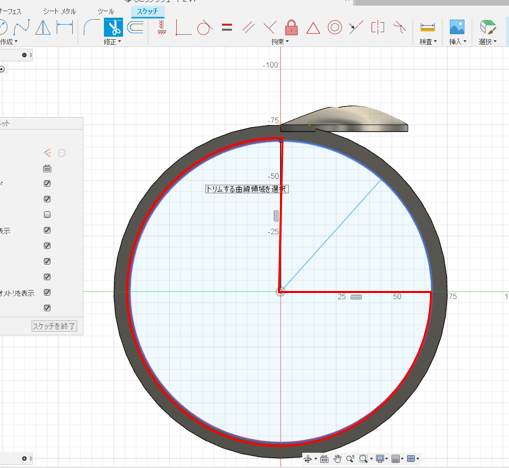Click the Pan hand navigation icon
Image resolution: width=509 pixels, height=468 pixels.
tap(337, 459)
